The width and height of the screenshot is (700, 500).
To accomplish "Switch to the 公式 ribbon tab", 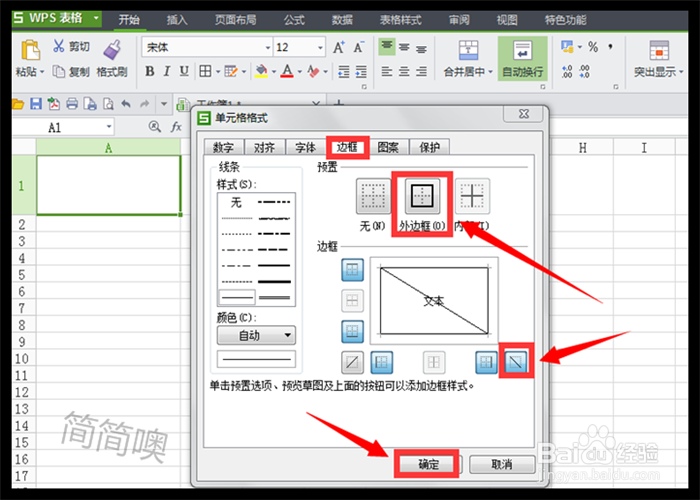I will (x=294, y=20).
